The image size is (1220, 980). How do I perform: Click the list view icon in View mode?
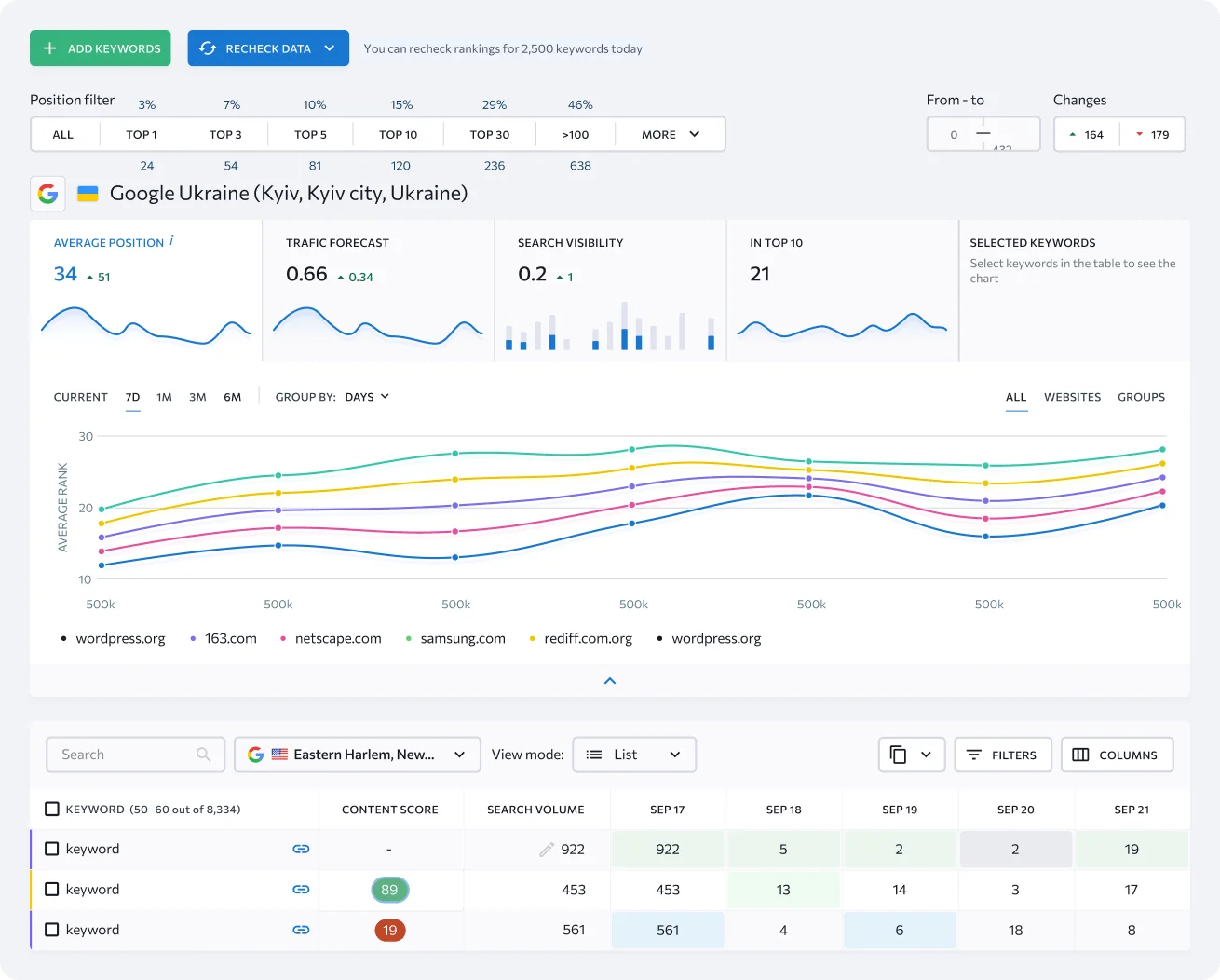tap(594, 755)
